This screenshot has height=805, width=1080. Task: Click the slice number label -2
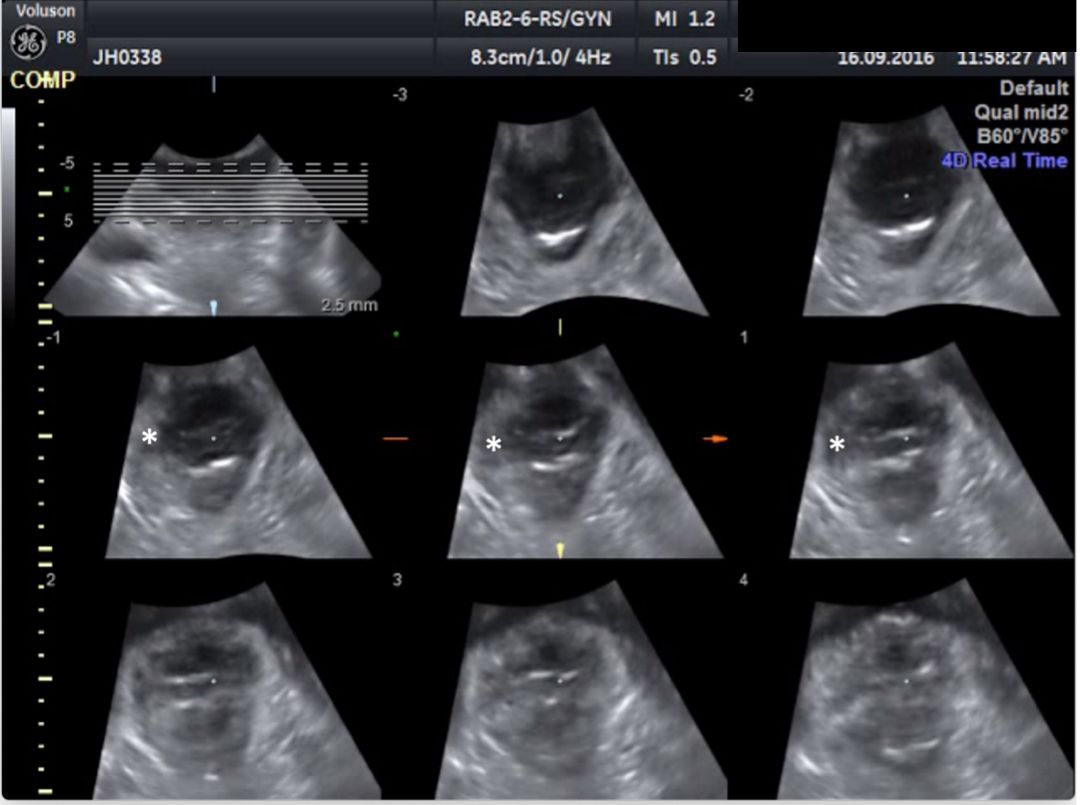746,94
